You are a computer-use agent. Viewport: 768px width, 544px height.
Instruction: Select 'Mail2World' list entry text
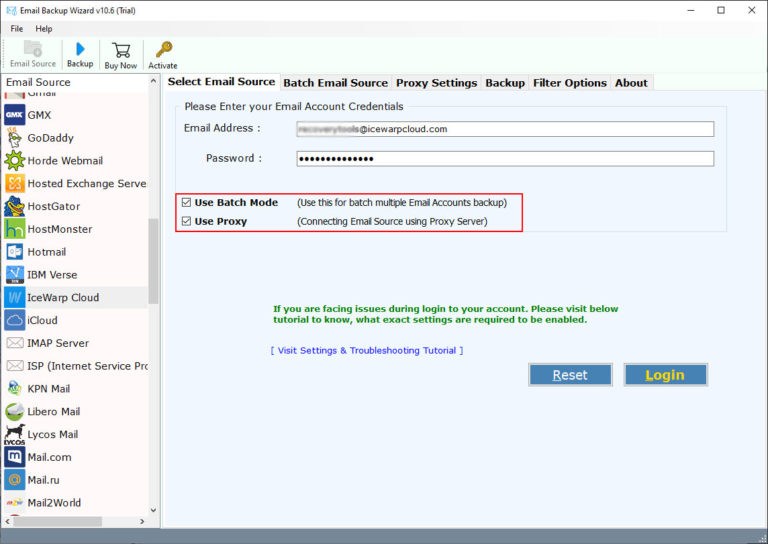[54, 502]
